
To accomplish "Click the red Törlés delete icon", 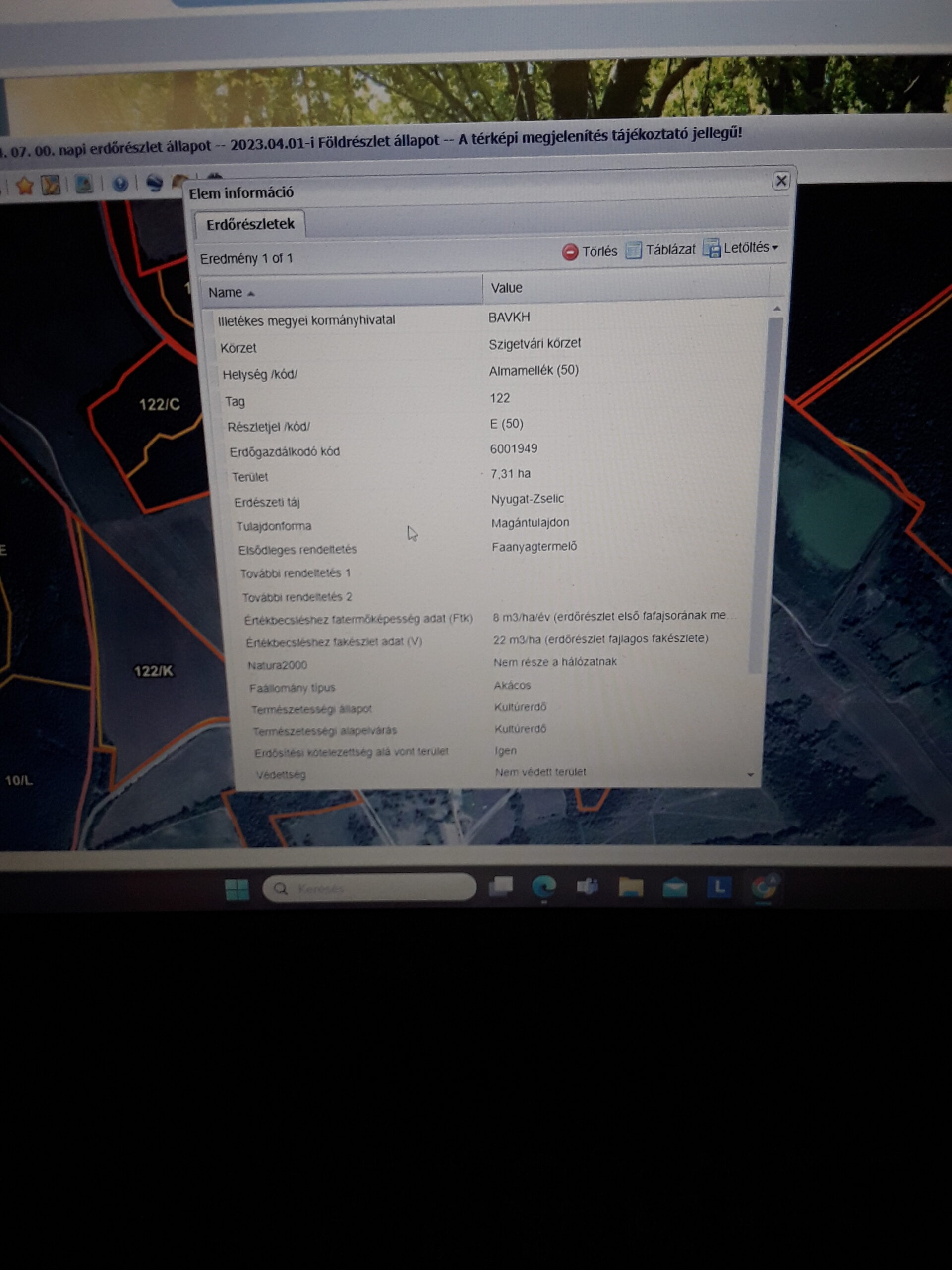I will [570, 252].
